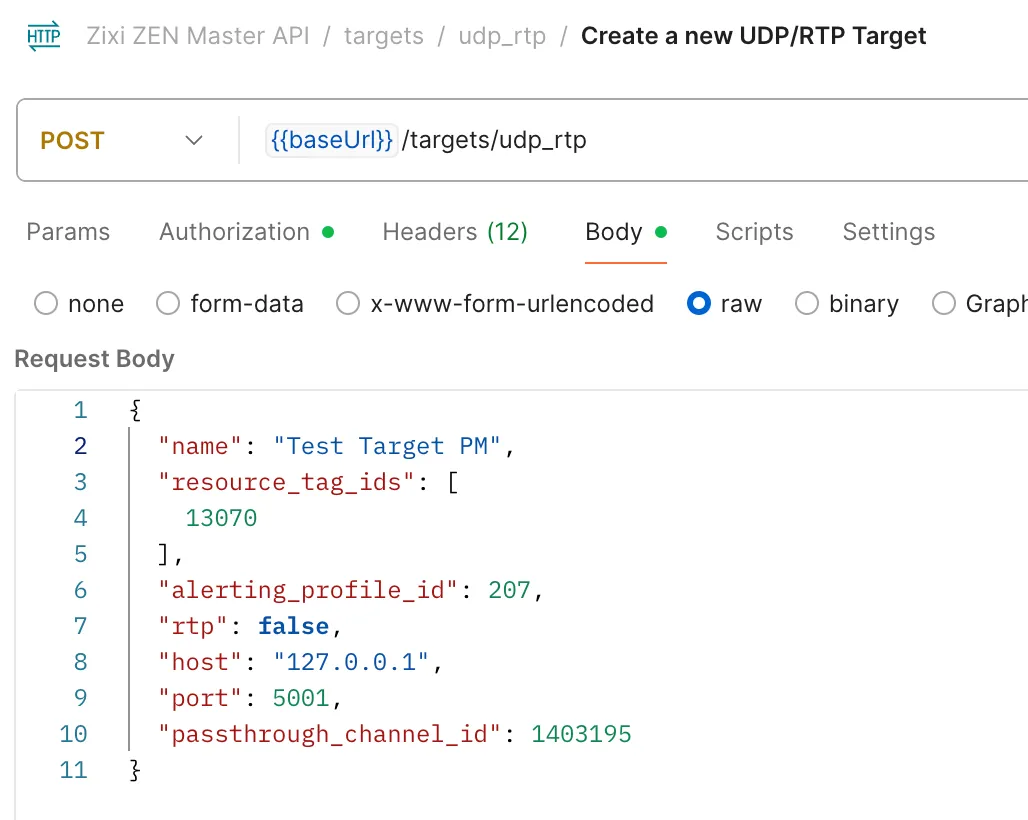Click line number 11 in editor gutter

point(73,770)
